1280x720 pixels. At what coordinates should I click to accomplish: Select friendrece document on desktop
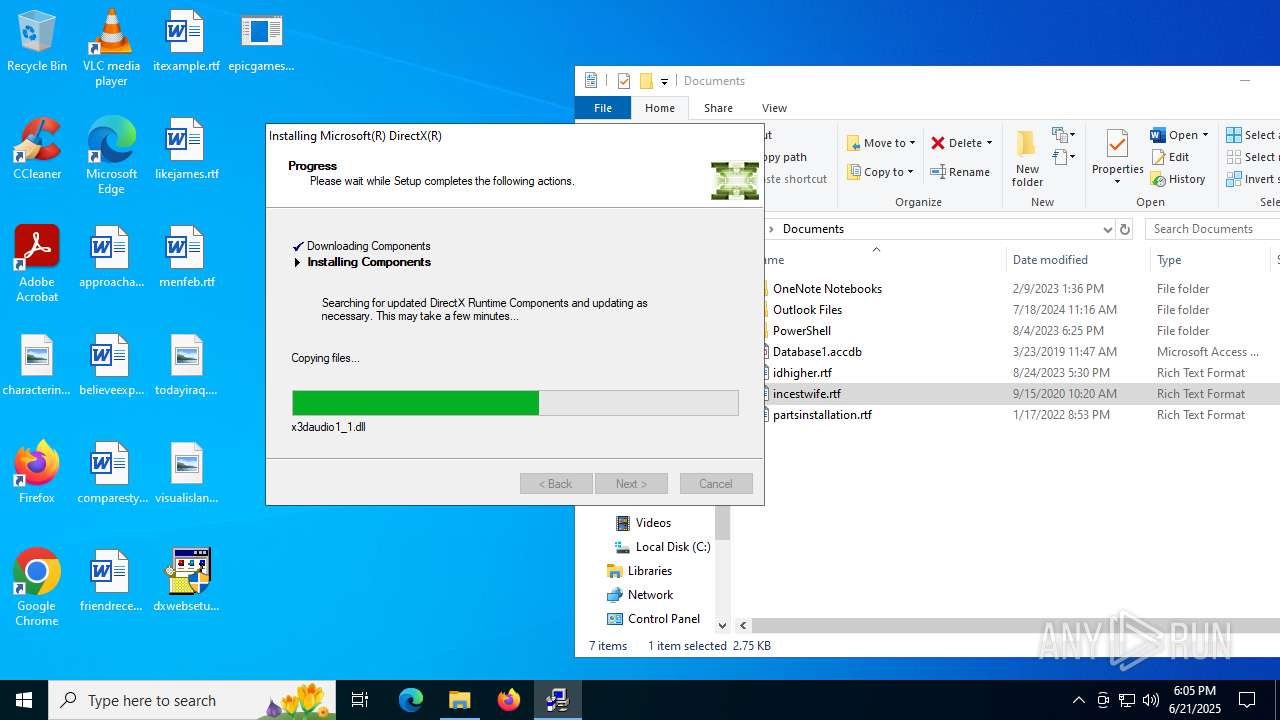click(111, 582)
